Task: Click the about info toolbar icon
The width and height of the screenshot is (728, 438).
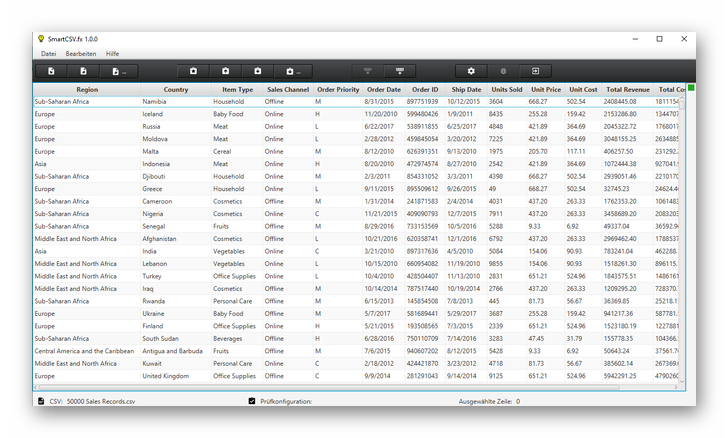Action: coord(503,71)
